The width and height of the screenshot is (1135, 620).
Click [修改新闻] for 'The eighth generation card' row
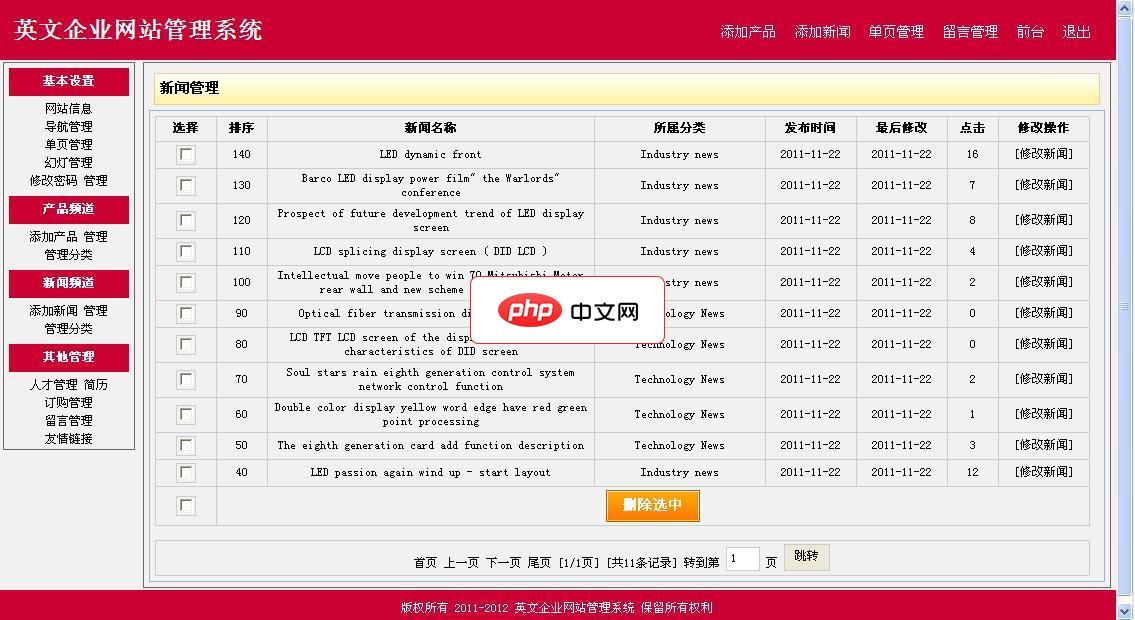click(1043, 445)
